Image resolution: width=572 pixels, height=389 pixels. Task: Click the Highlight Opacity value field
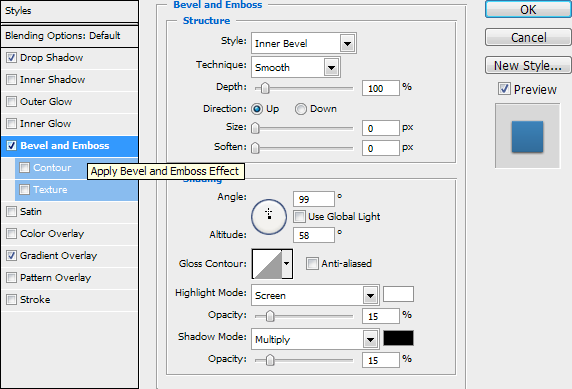(380, 316)
